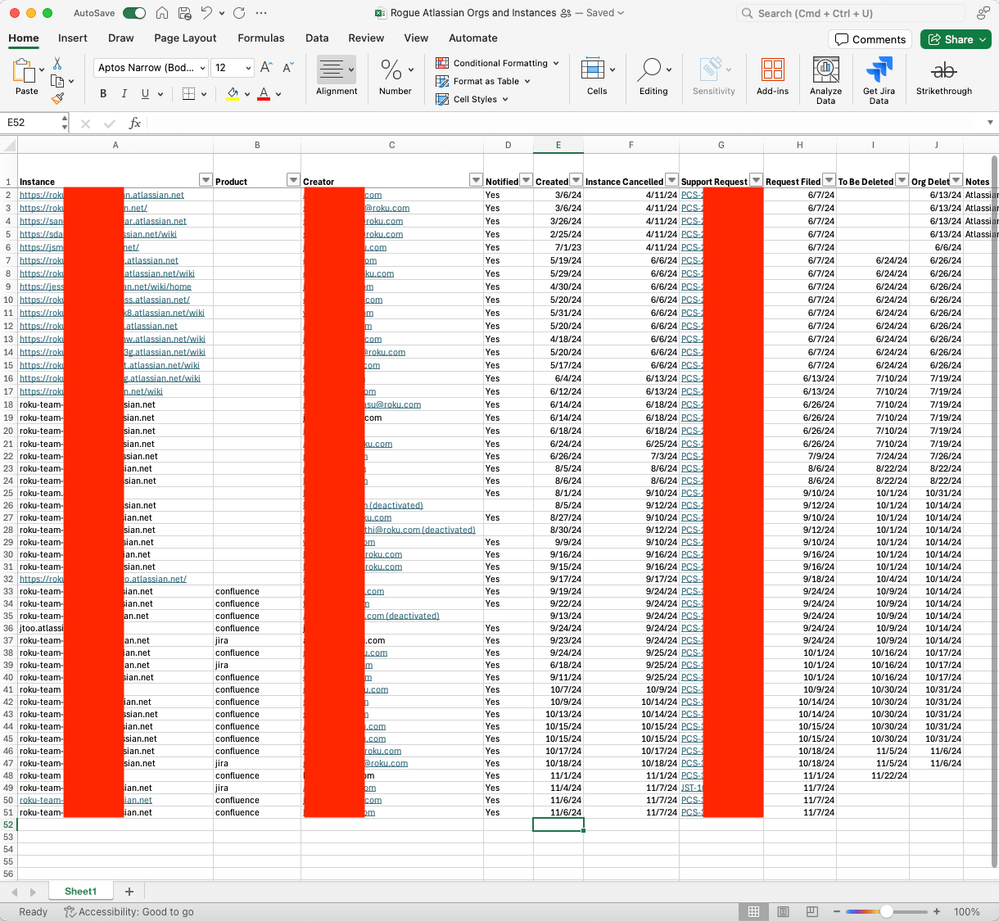This screenshot has width=999, height=921.
Task: Toggle Underline formatting
Action: tap(145, 94)
